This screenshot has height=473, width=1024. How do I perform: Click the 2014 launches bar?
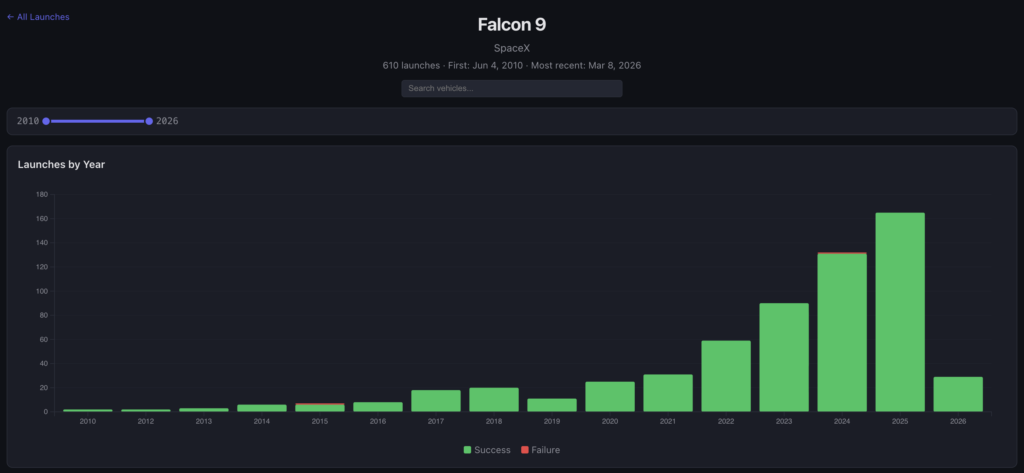(x=262, y=408)
